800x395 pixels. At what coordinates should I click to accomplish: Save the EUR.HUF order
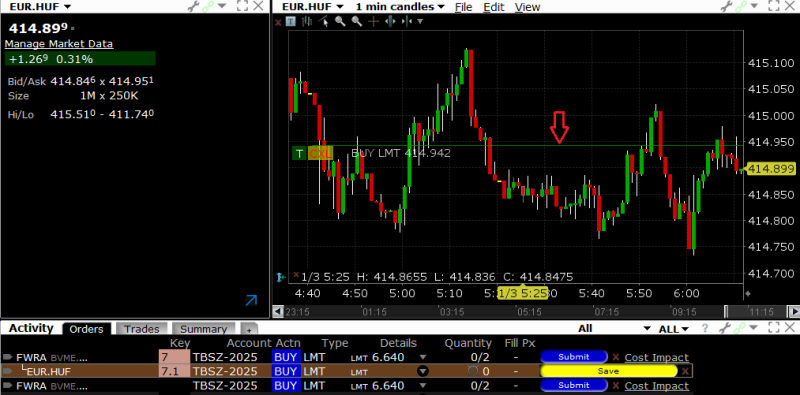click(608, 371)
